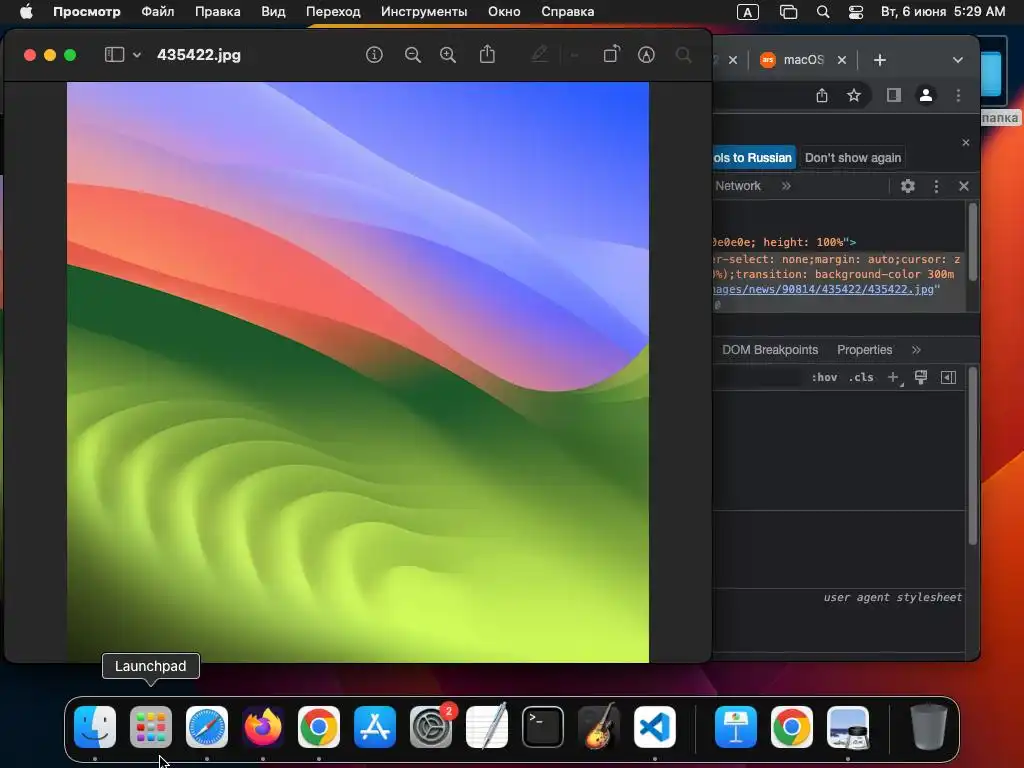The width and height of the screenshot is (1024, 768).
Task: Open Spotlight search in menu bar
Action: click(x=823, y=12)
